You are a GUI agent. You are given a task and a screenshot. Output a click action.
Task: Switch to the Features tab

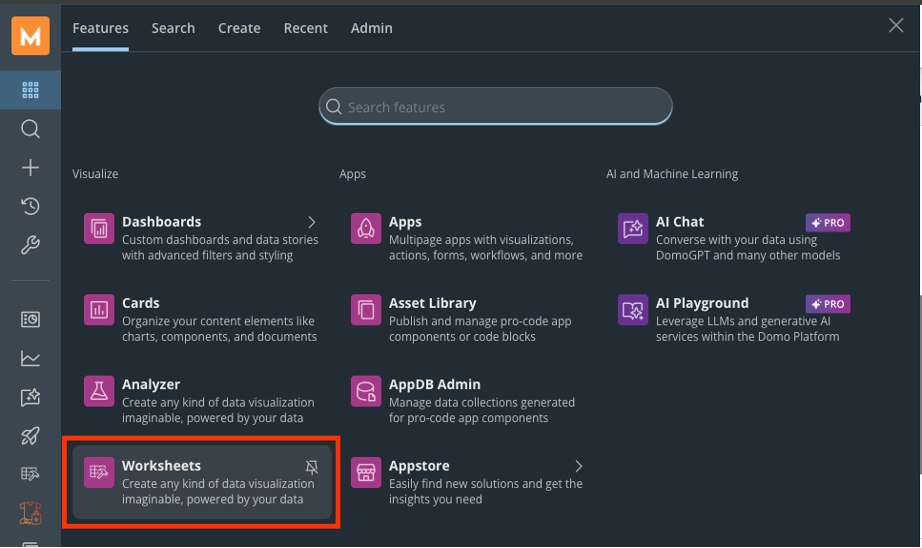[x=100, y=28]
